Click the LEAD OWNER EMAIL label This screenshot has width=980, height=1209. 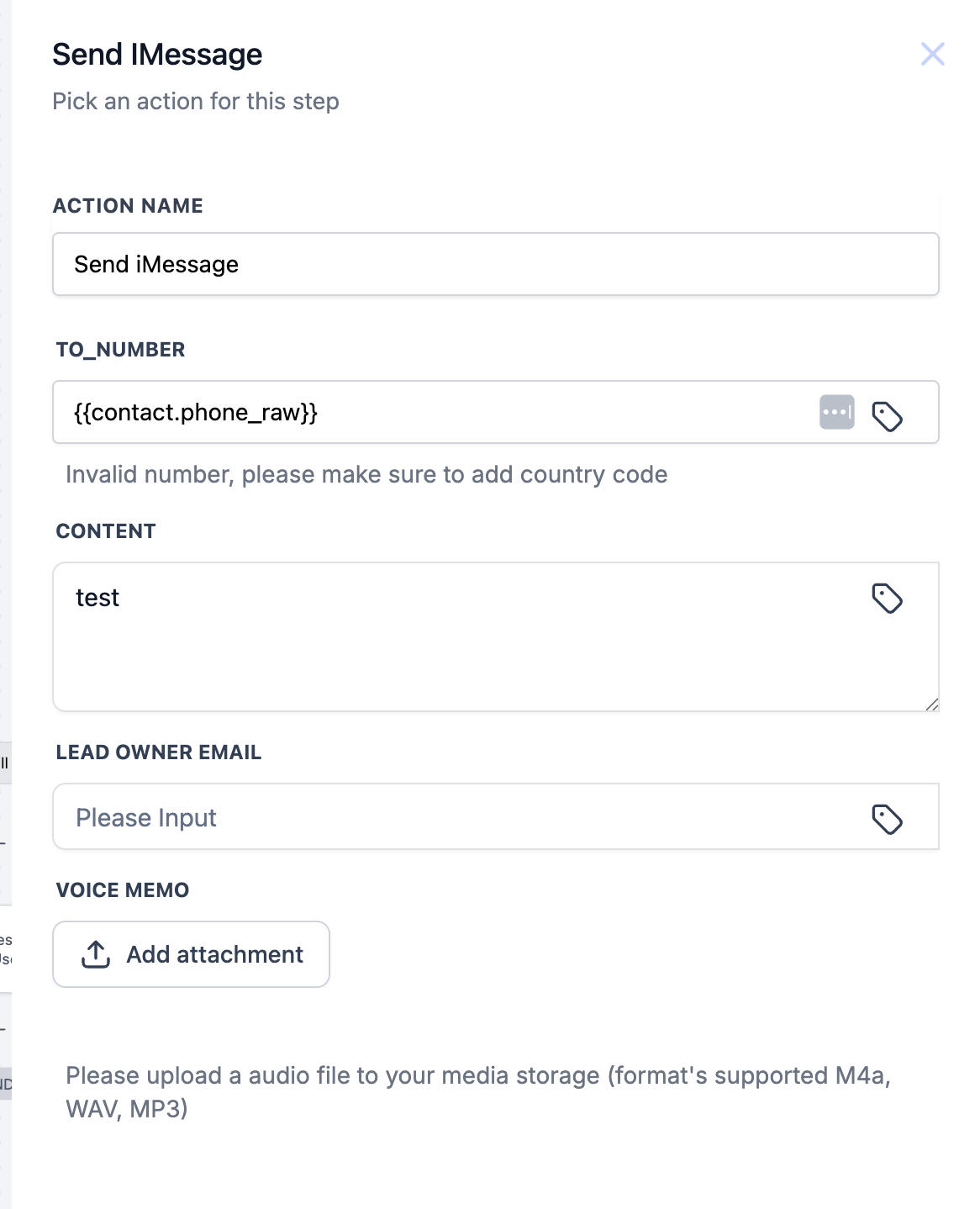tap(159, 752)
